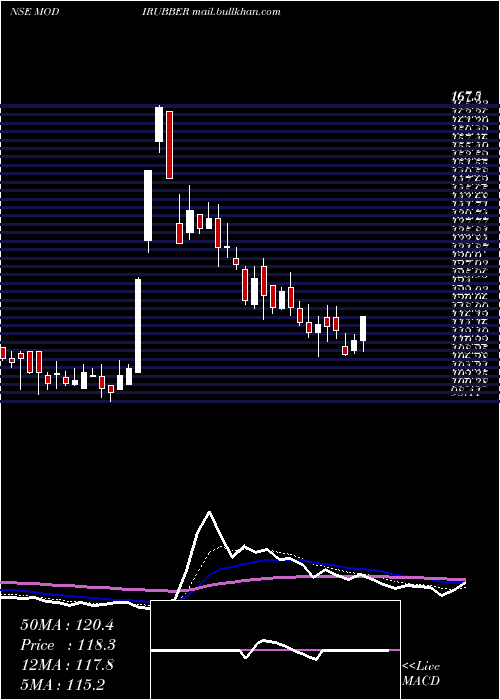Click the NSE MOD exchange label
The image size is (500, 700).
tap(34, 12)
